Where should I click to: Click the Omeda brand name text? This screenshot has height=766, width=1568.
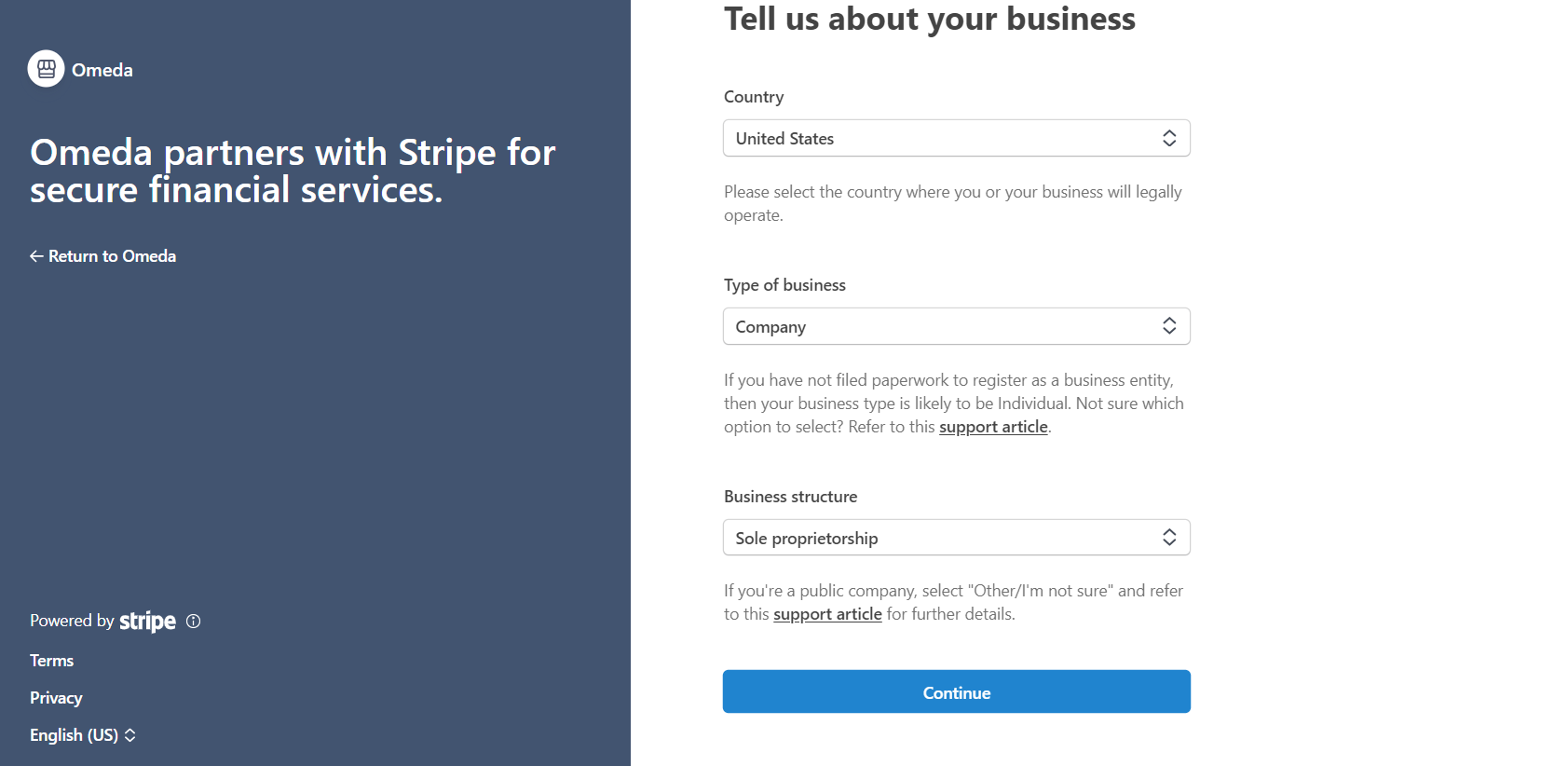102,70
